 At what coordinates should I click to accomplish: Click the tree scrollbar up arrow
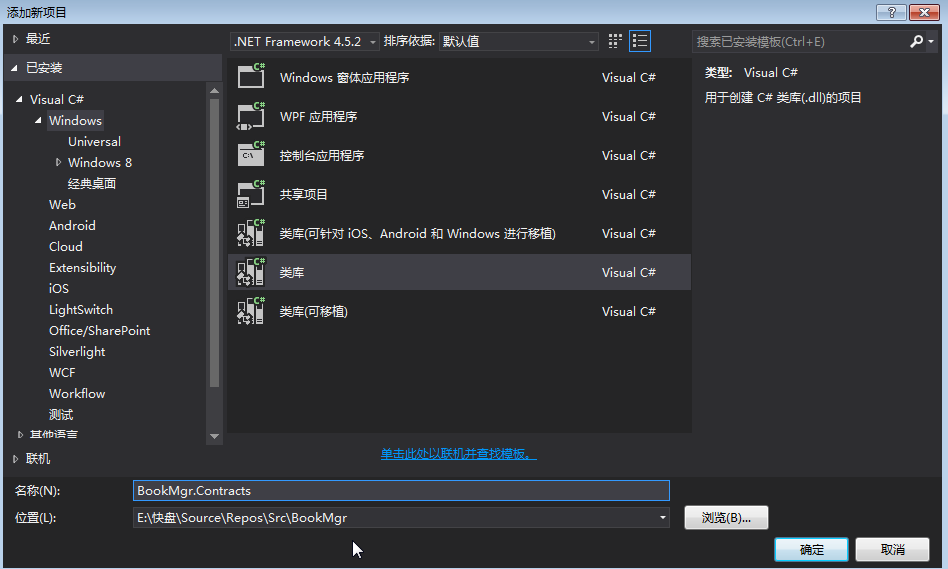coord(214,91)
